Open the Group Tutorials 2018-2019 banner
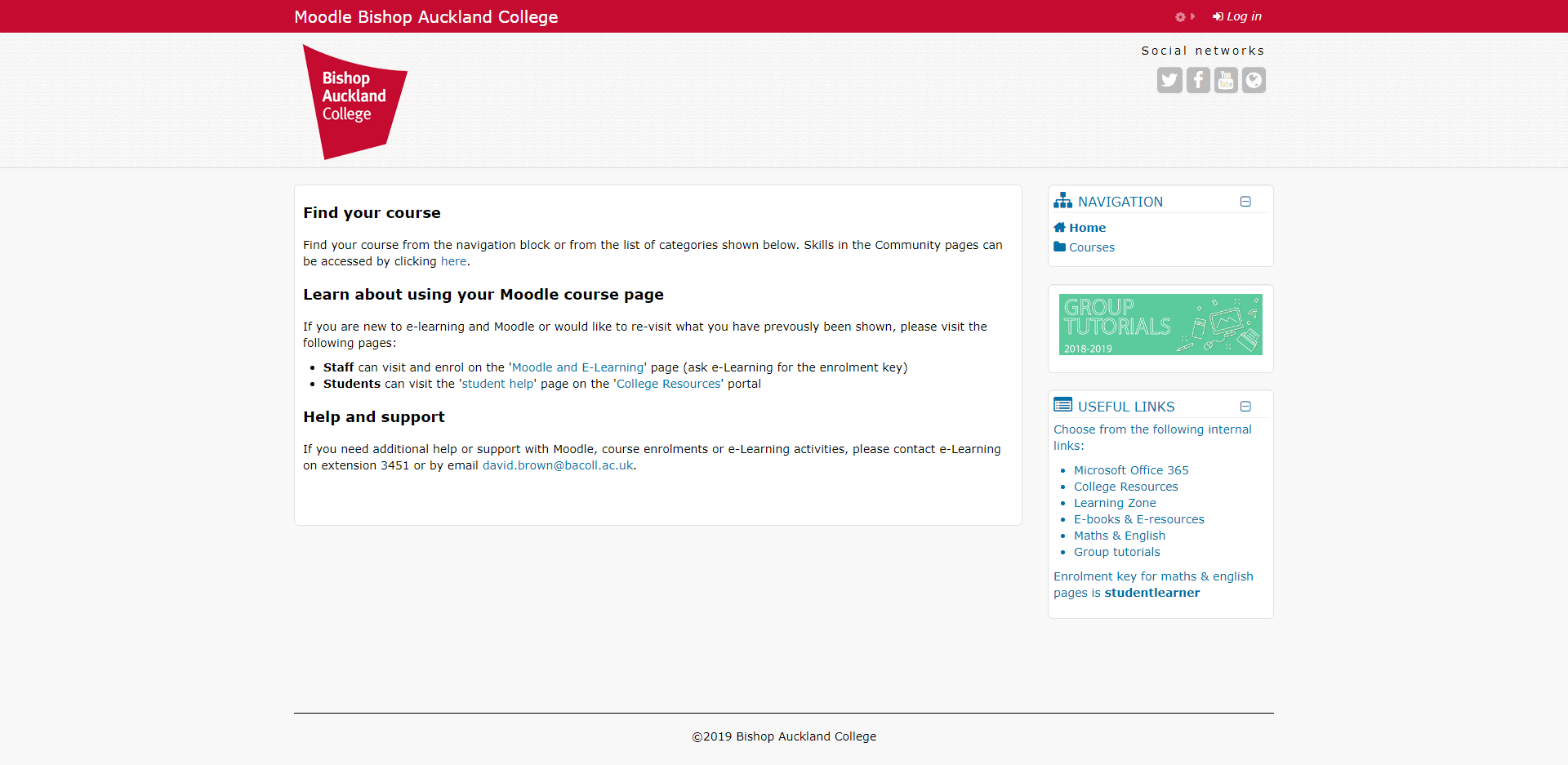This screenshot has height=765, width=1568. click(1160, 324)
